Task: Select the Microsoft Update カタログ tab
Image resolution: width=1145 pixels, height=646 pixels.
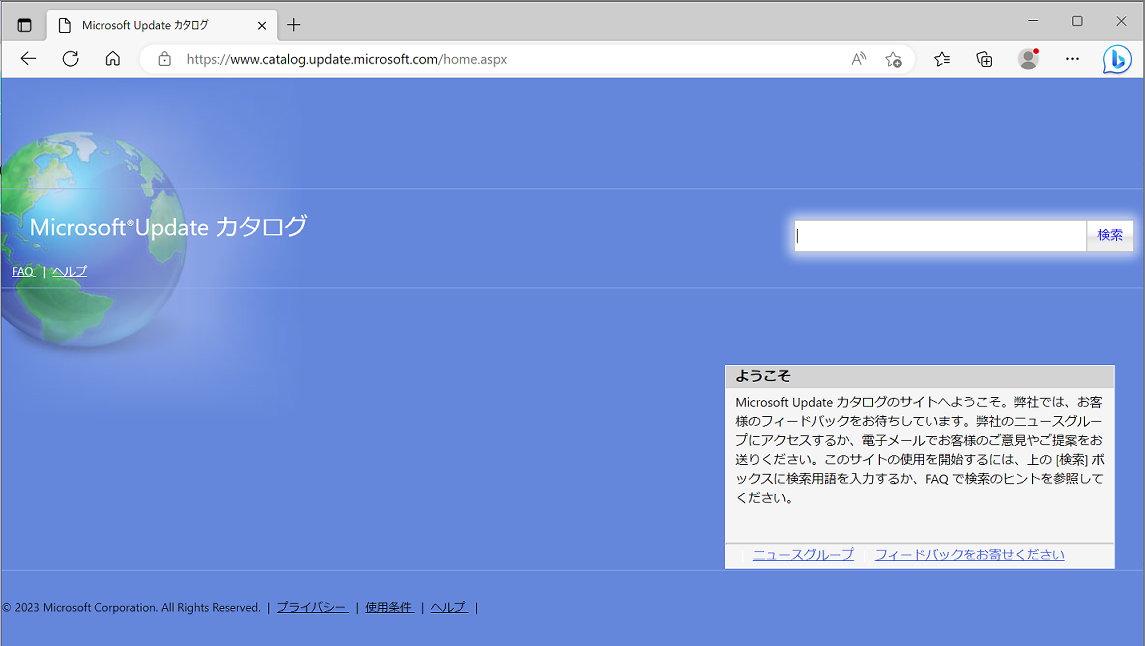Action: point(162,26)
